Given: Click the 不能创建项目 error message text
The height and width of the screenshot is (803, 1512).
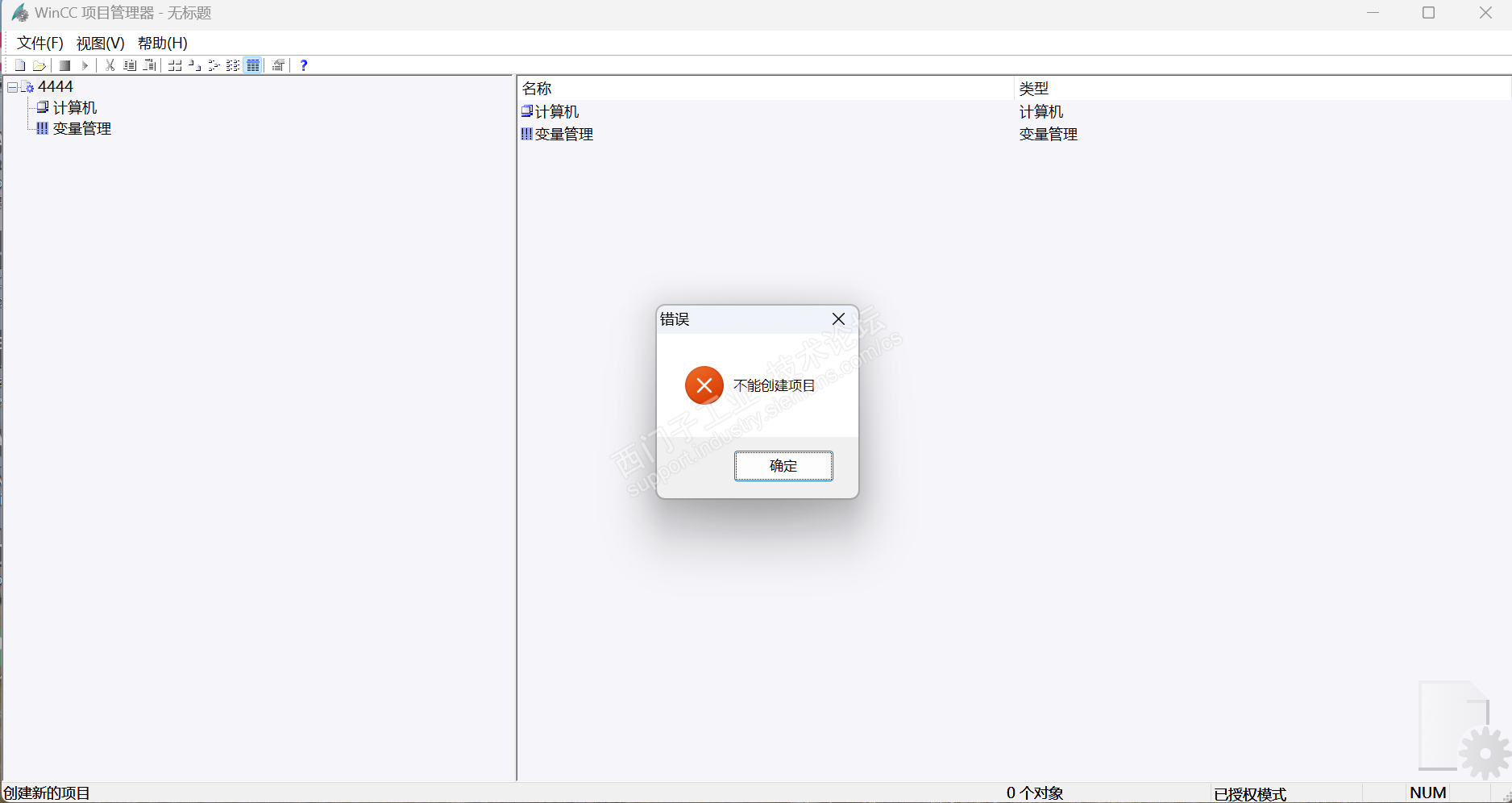Looking at the screenshot, I should click(x=775, y=386).
